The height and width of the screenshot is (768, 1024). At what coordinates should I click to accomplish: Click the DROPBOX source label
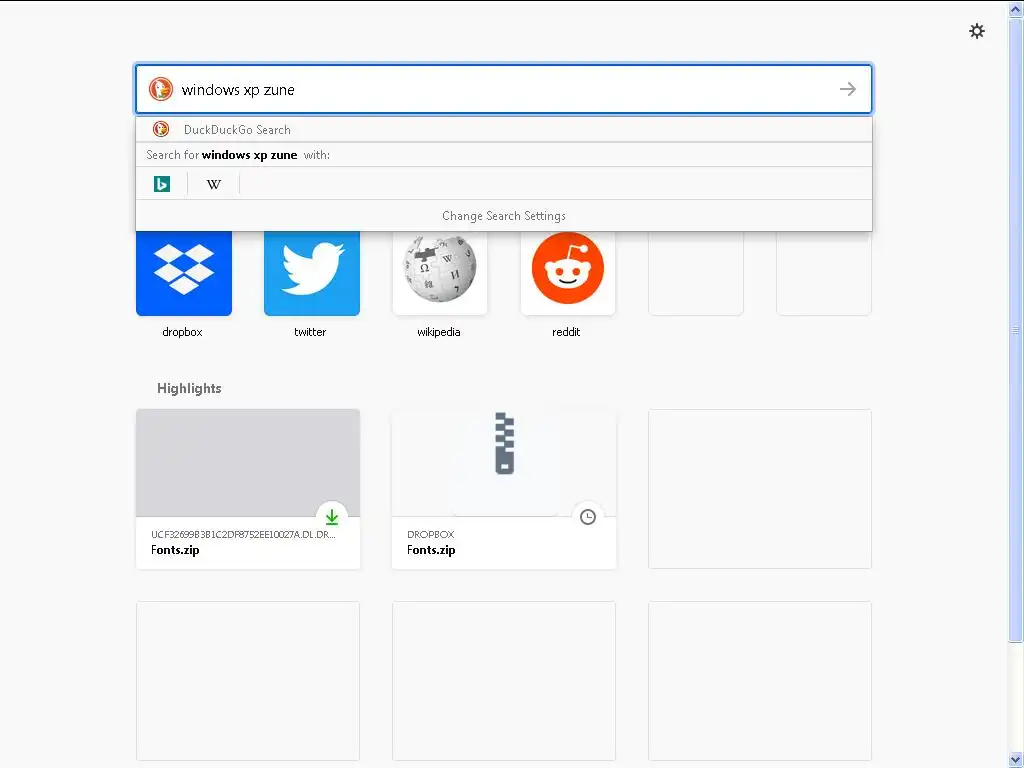(430, 534)
